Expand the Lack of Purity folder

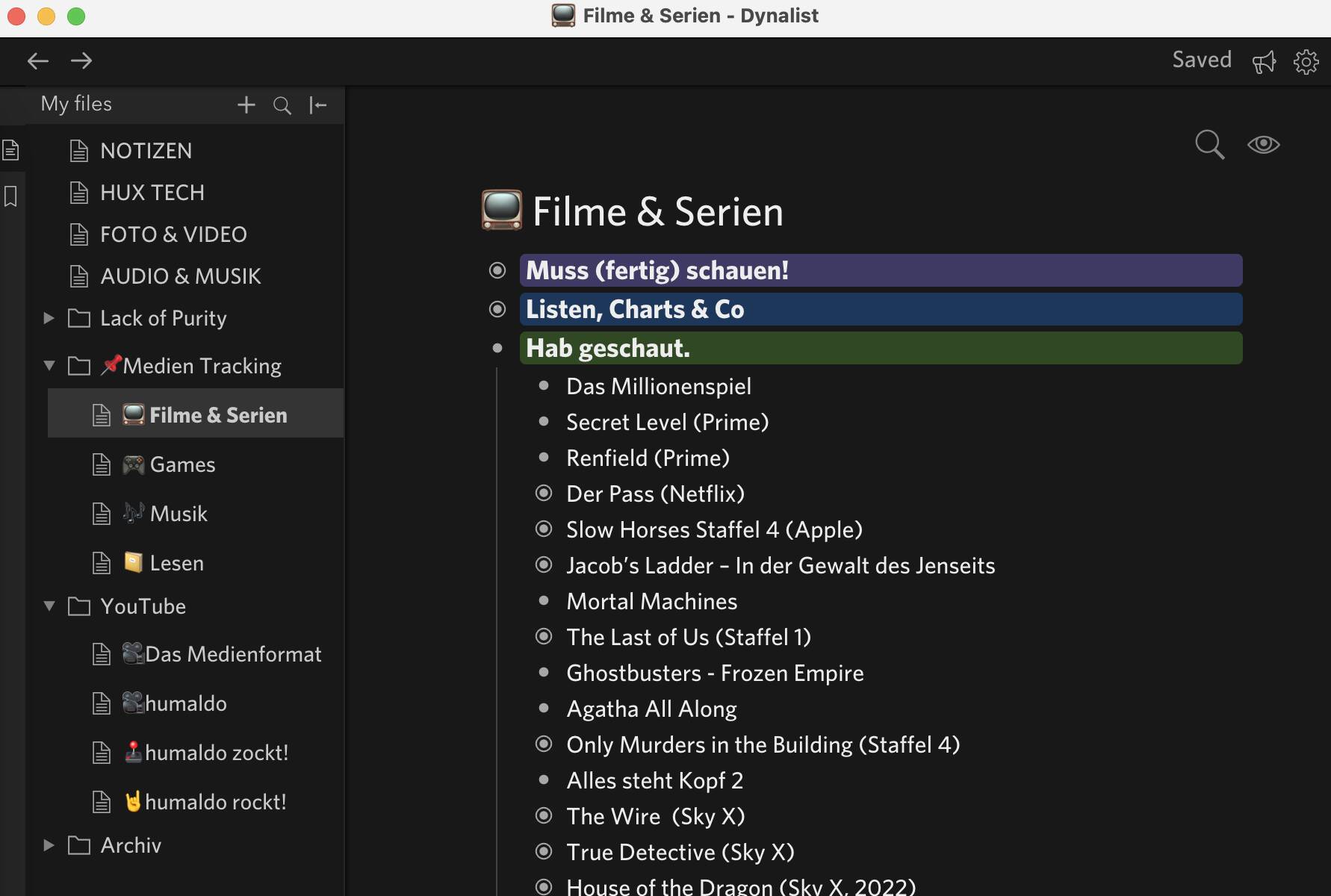pos(49,318)
